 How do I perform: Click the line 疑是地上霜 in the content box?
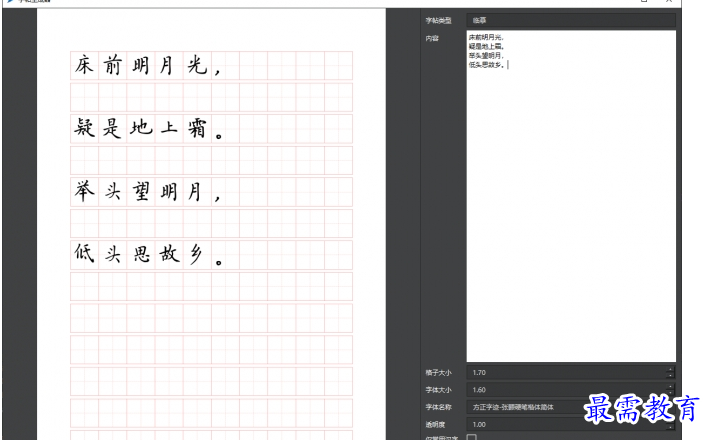tap(485, 47)
